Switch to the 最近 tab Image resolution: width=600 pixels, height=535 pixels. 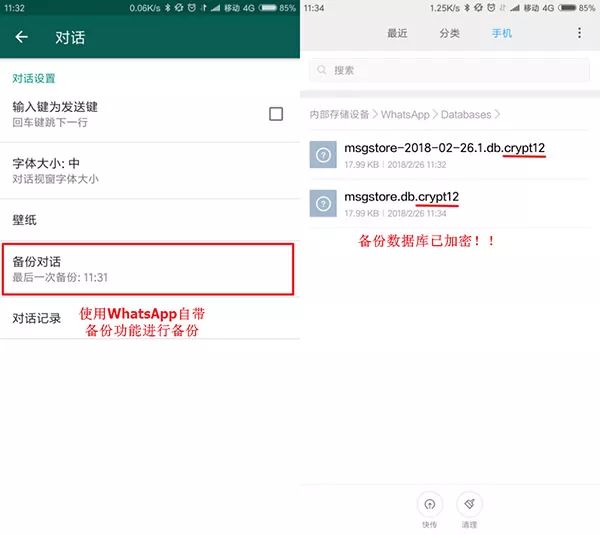(397, 33)
